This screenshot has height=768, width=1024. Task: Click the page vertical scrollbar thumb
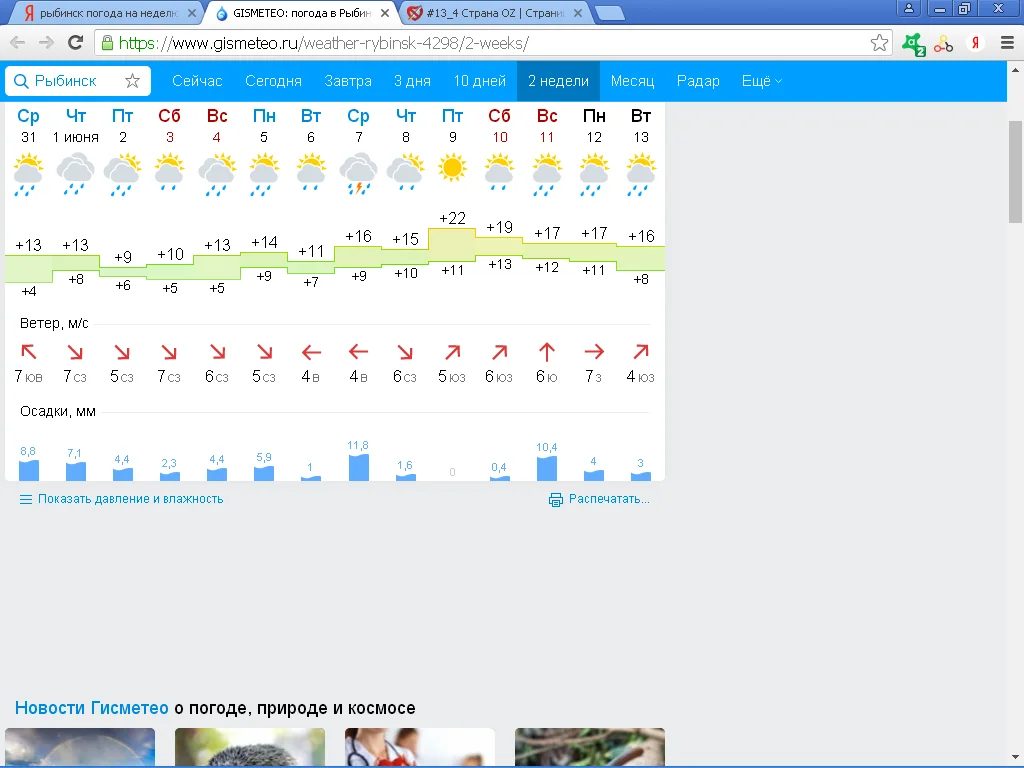tap(1016, 172)
